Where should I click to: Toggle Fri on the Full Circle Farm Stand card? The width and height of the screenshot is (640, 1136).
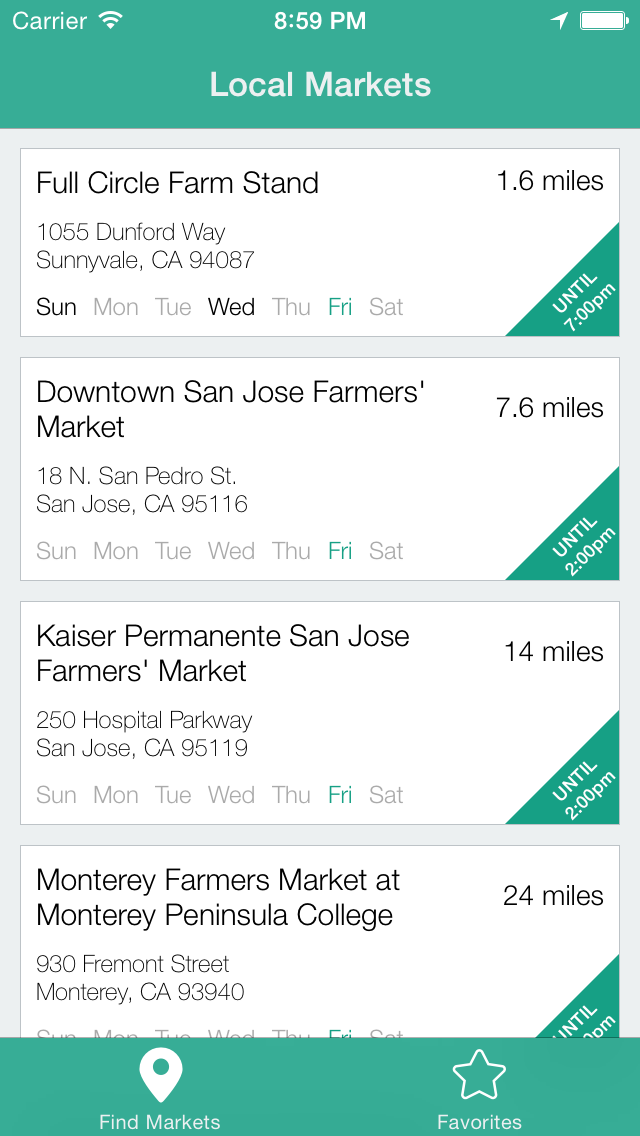pyautogui.click(x=340, y=307)
